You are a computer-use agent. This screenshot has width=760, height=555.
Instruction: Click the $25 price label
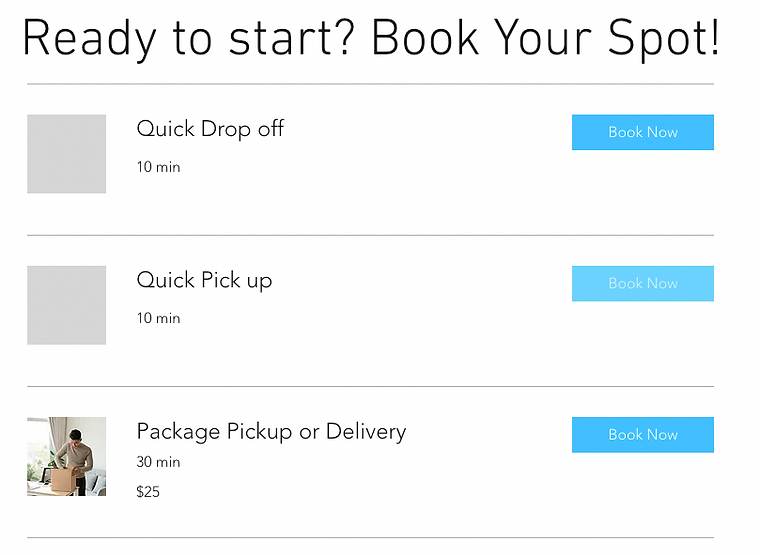click(148, 492)
